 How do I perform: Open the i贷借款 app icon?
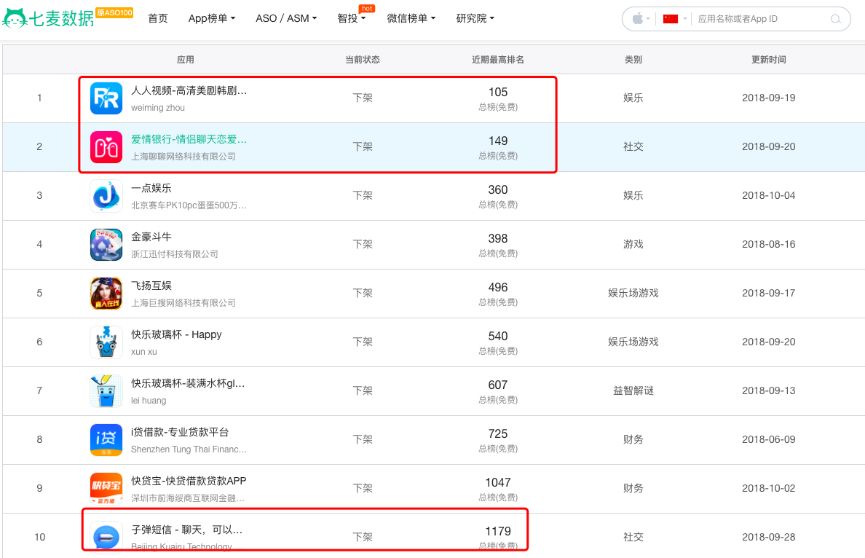coord(106,439)
